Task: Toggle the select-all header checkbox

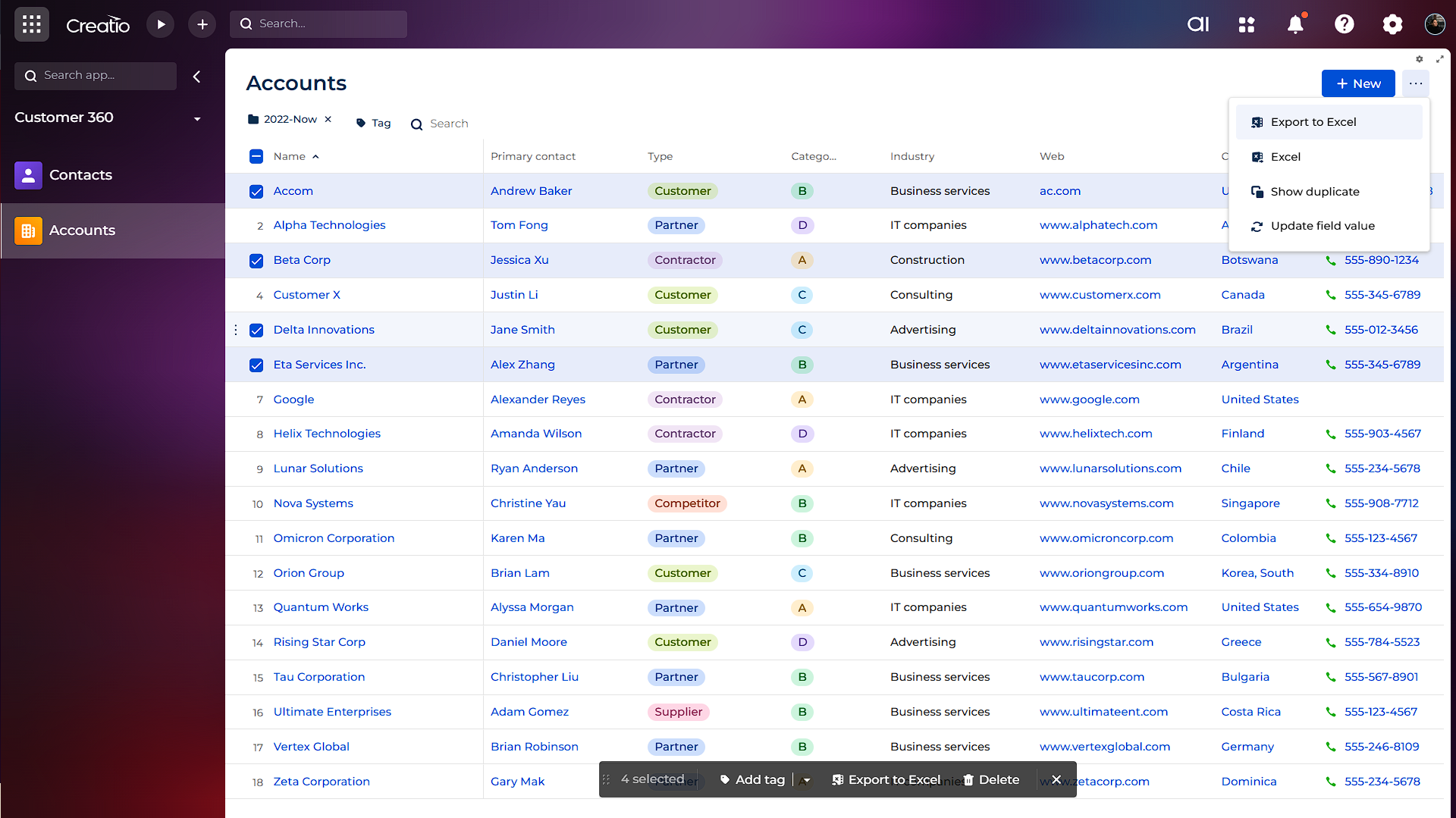Action: pos(256,157)
